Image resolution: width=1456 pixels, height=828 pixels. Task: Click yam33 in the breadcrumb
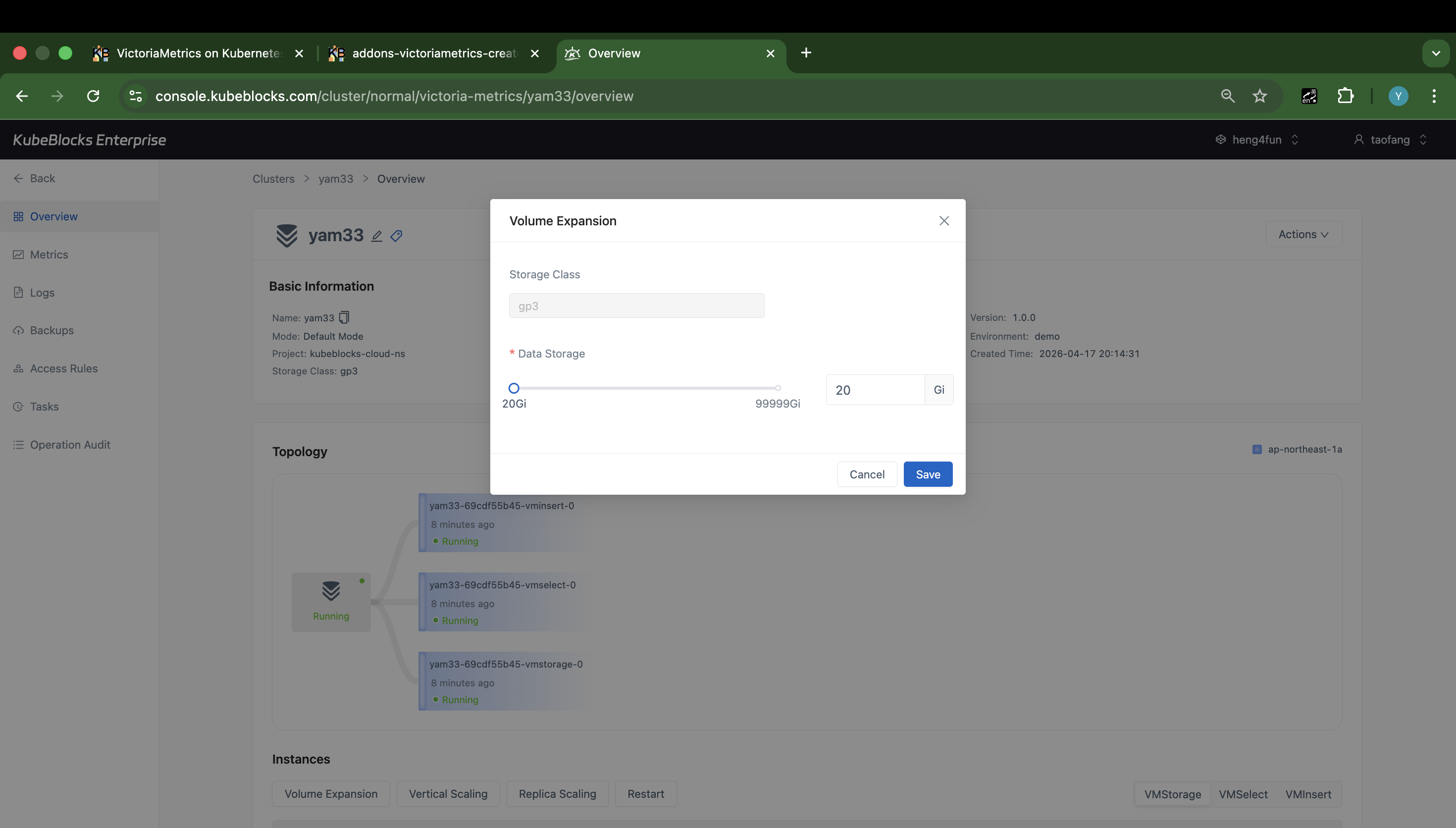coord(336,179)
